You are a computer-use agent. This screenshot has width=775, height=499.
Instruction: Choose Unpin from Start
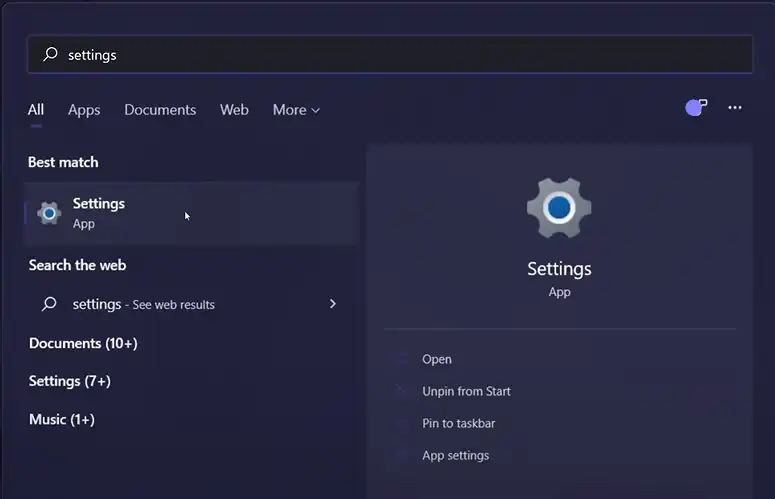point(466,391)
